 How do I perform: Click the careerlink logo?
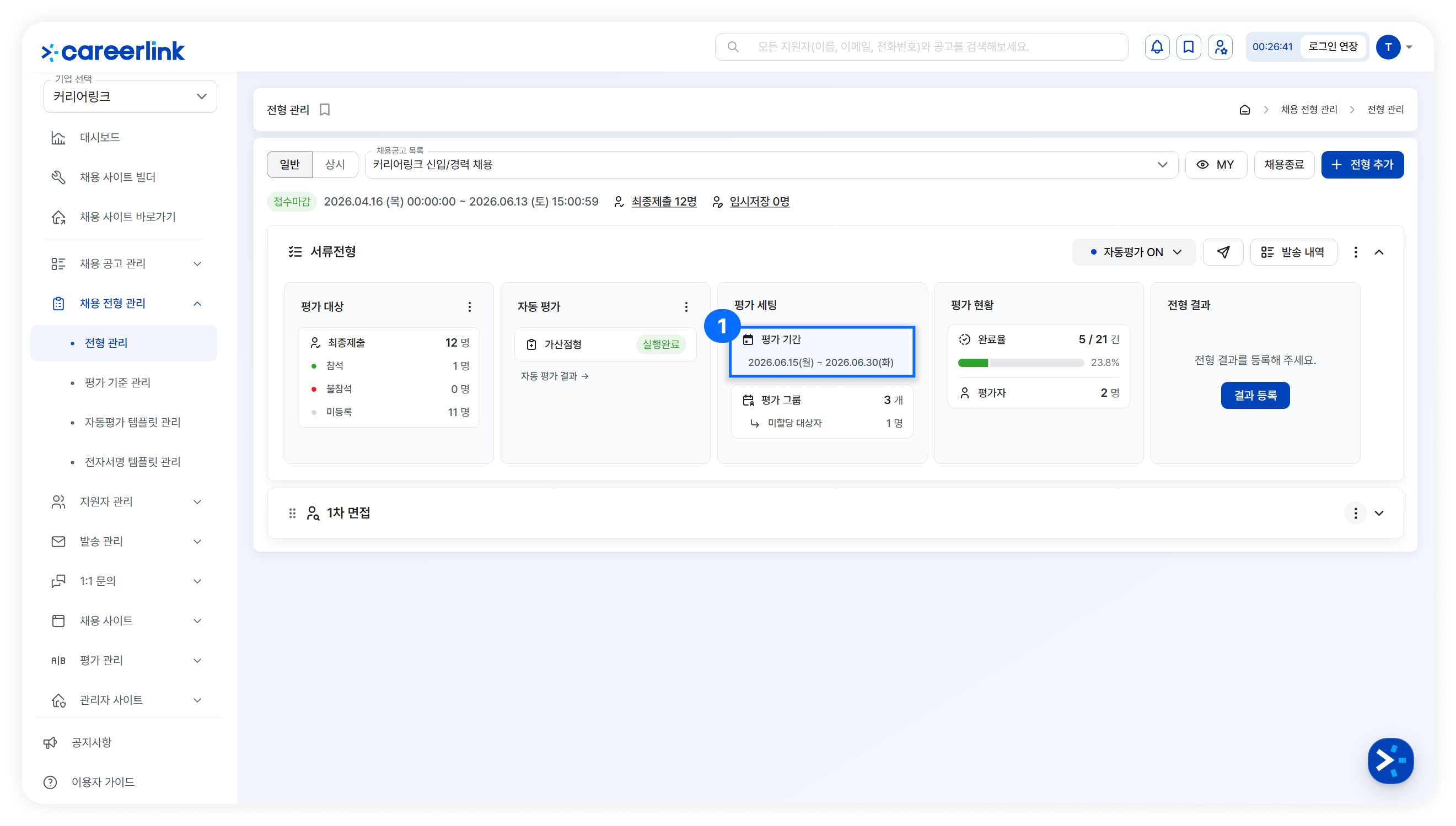(x=113, y=51)
